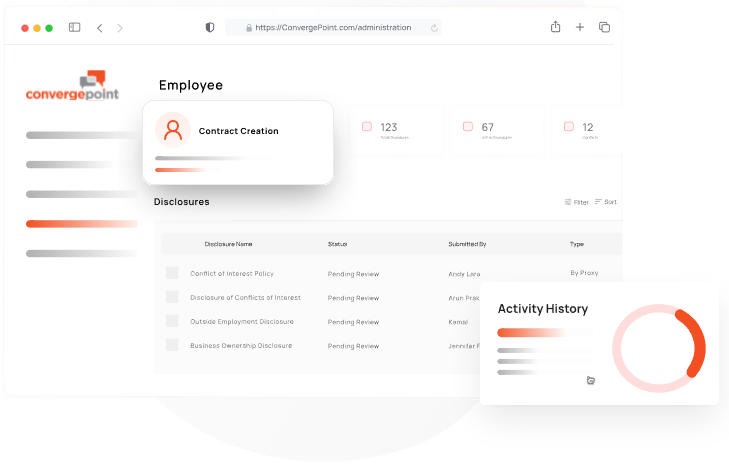Add a new tab with the plus icon
The image size is (729, 469).
pyautogui.click(x=580, y=27)
